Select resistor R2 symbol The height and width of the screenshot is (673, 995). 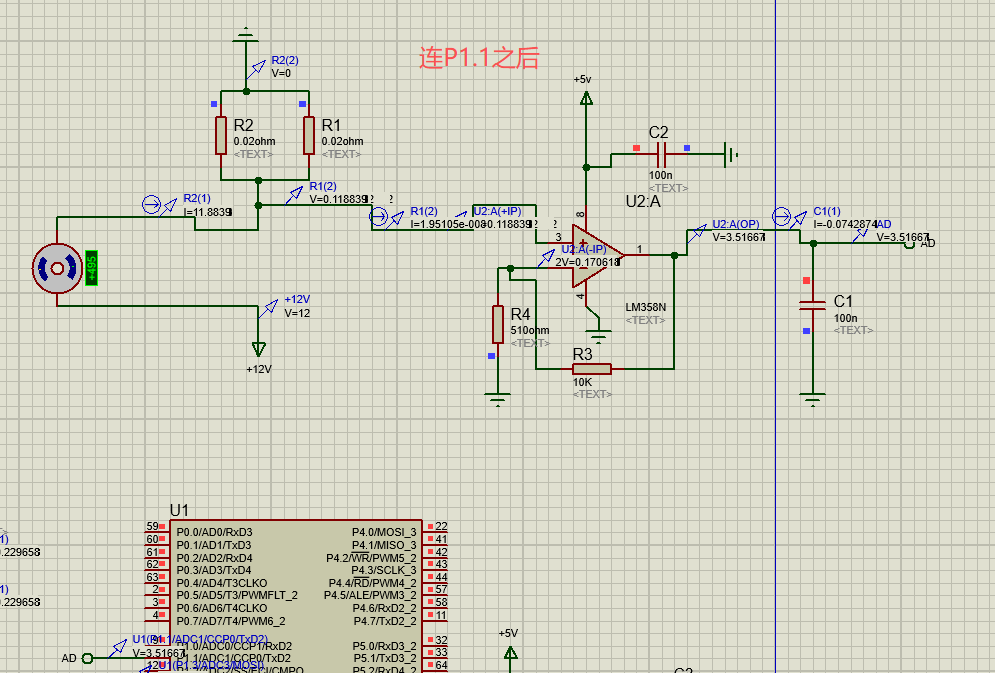point(221,135)
